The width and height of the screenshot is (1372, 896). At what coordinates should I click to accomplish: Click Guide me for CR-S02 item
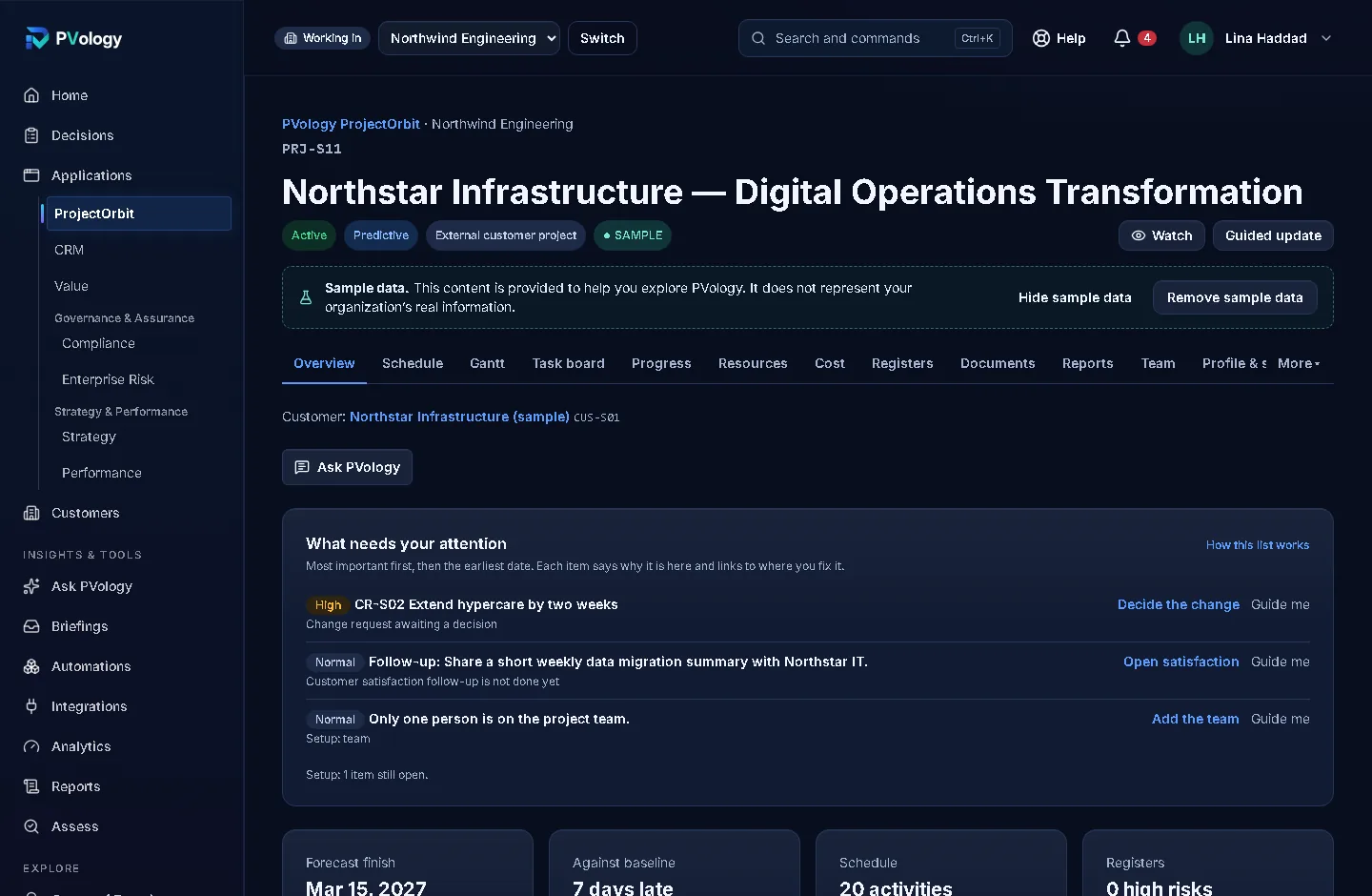(x=1281, y=604)
